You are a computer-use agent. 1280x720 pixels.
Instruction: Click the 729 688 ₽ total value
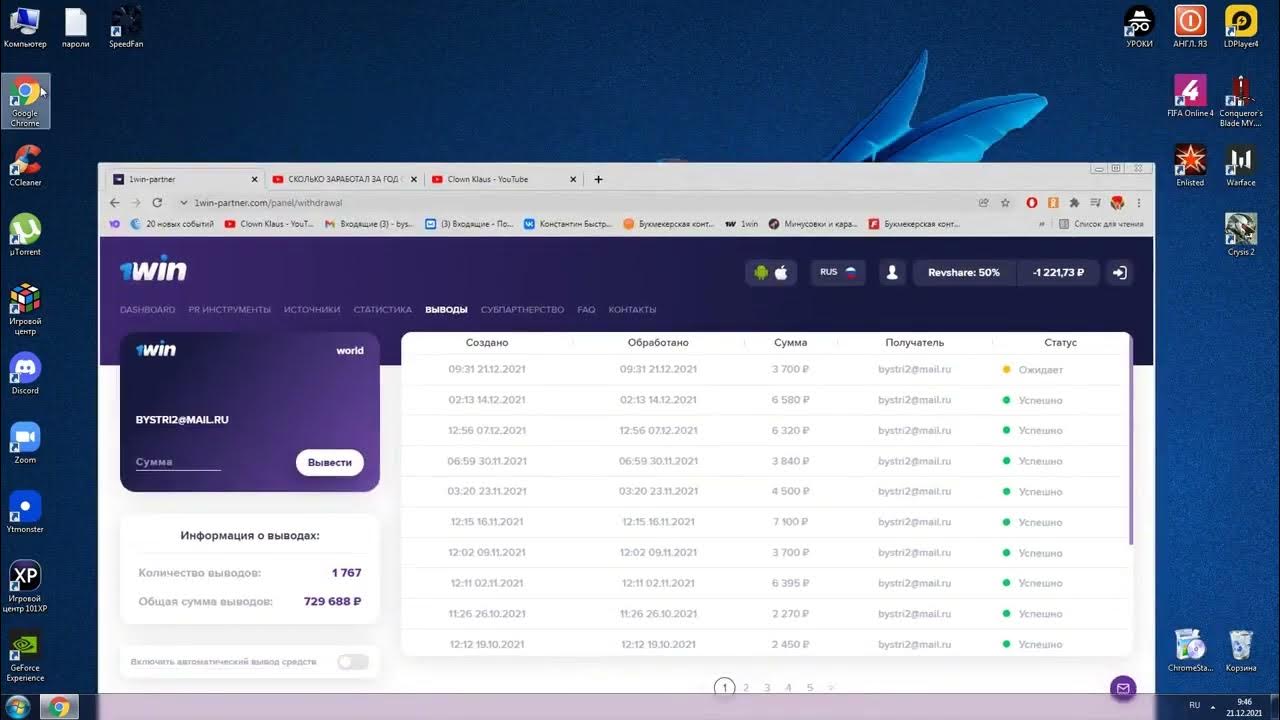coord(332,602)
